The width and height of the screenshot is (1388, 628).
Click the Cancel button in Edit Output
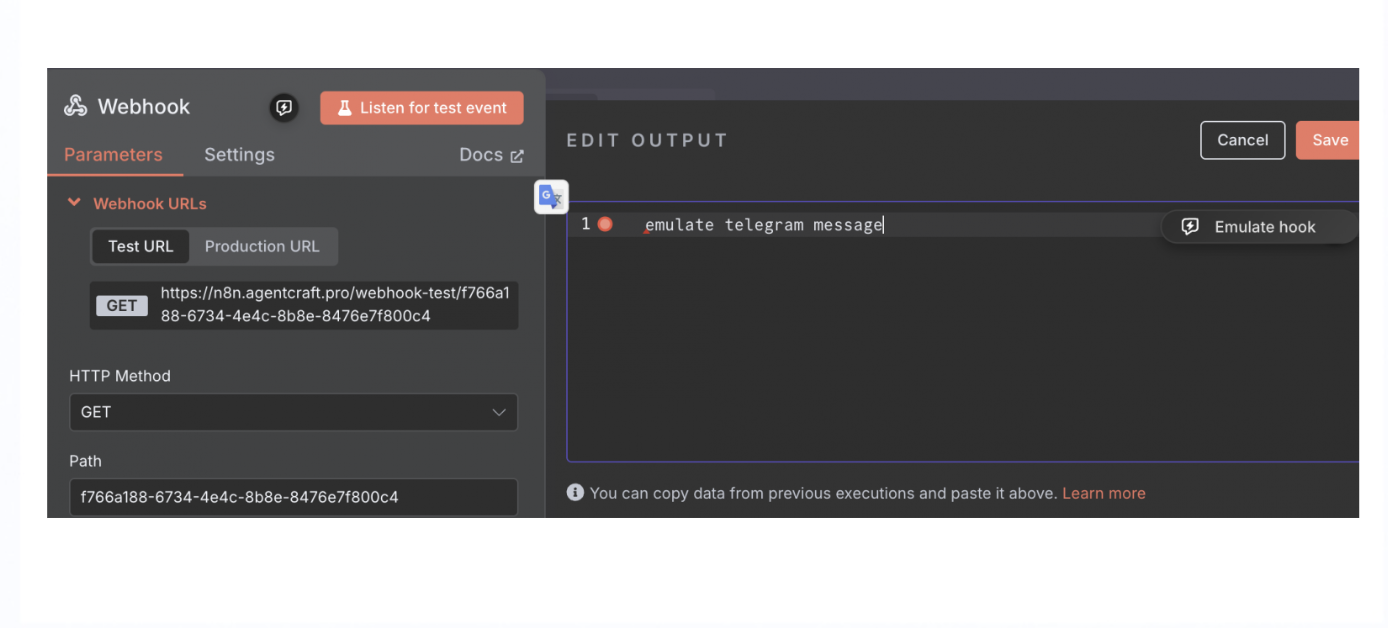click(1242, 140)
